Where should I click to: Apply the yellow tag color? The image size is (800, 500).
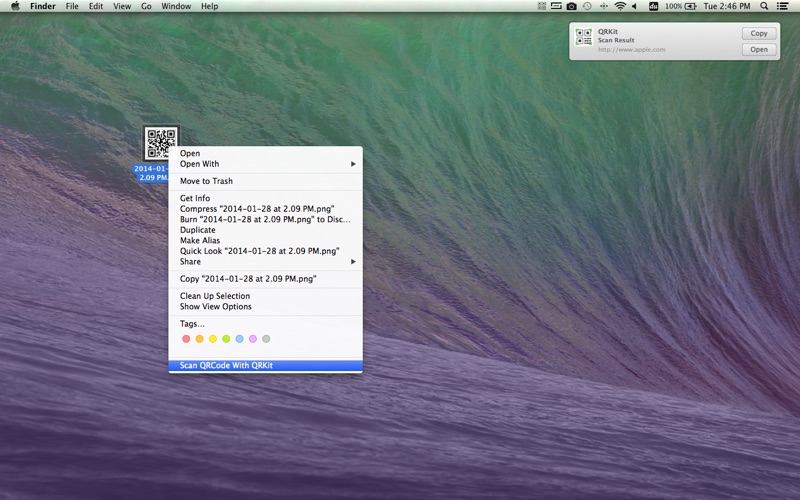213,339
